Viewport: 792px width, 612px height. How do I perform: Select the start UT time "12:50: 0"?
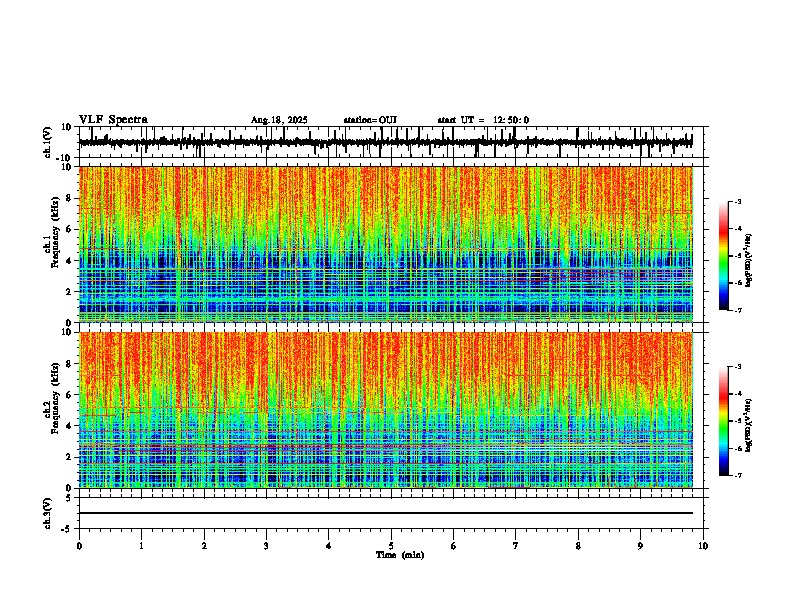pos(511,120)
